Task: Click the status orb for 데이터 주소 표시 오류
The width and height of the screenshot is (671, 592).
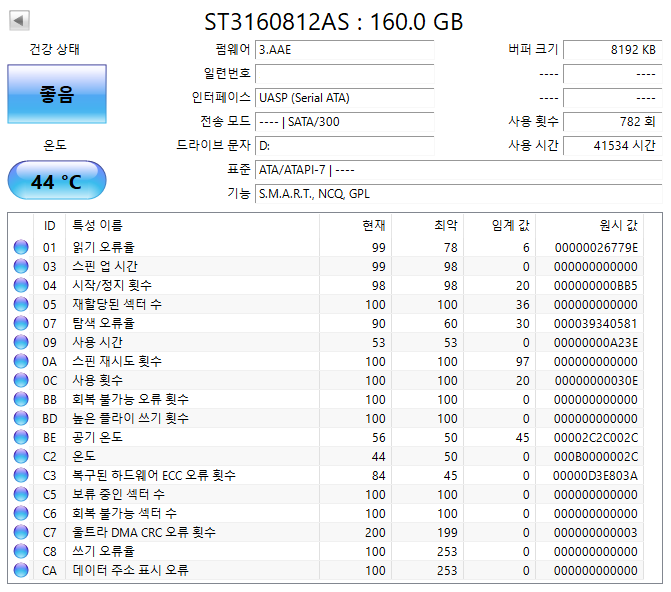Action: point(21,571)
